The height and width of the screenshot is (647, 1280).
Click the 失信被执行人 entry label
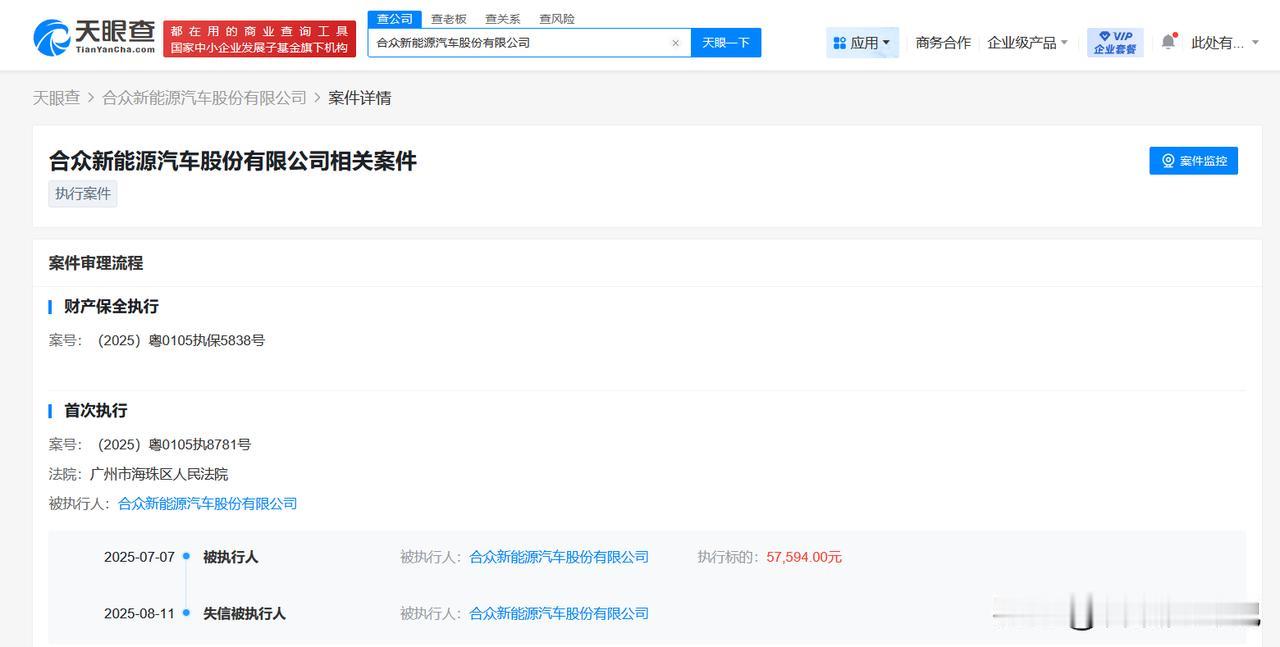(x=244, y=613)
